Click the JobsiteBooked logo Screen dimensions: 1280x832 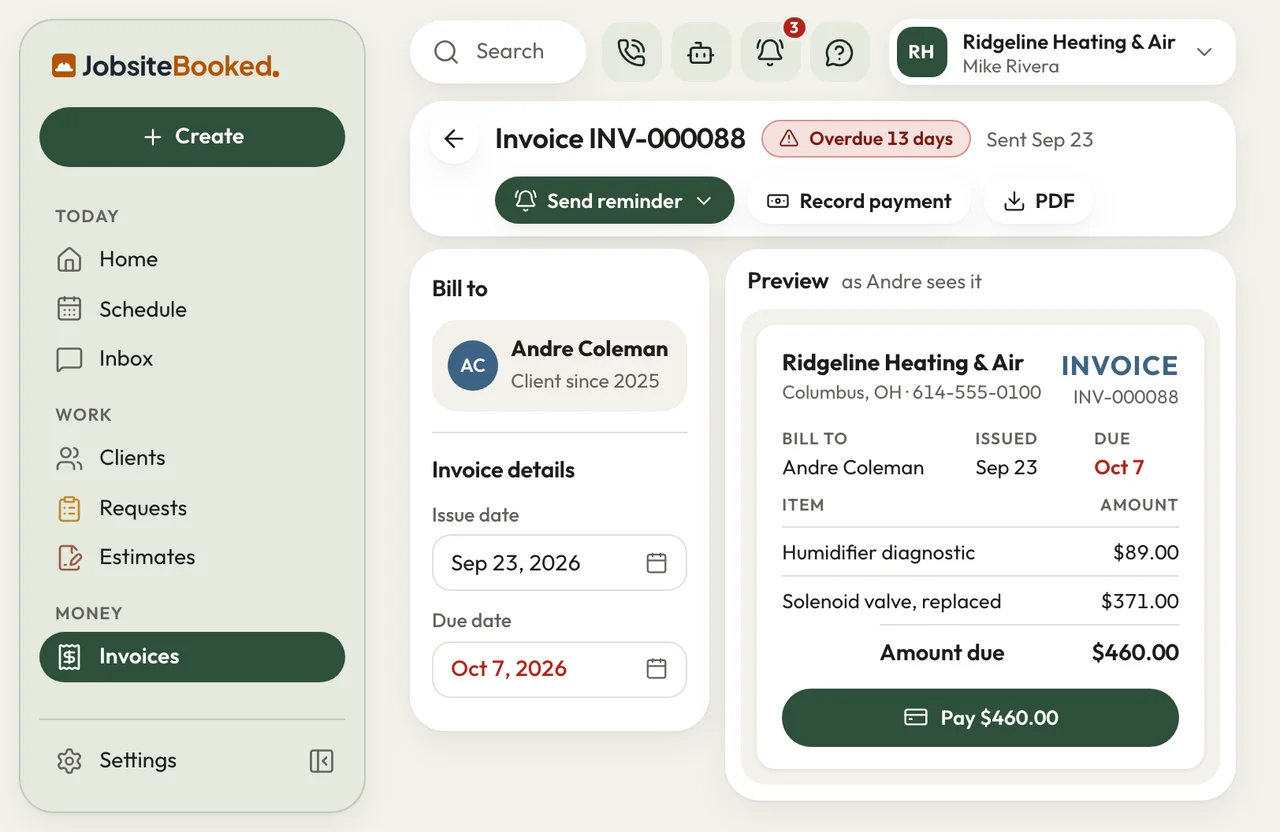(x=166, y=67)
